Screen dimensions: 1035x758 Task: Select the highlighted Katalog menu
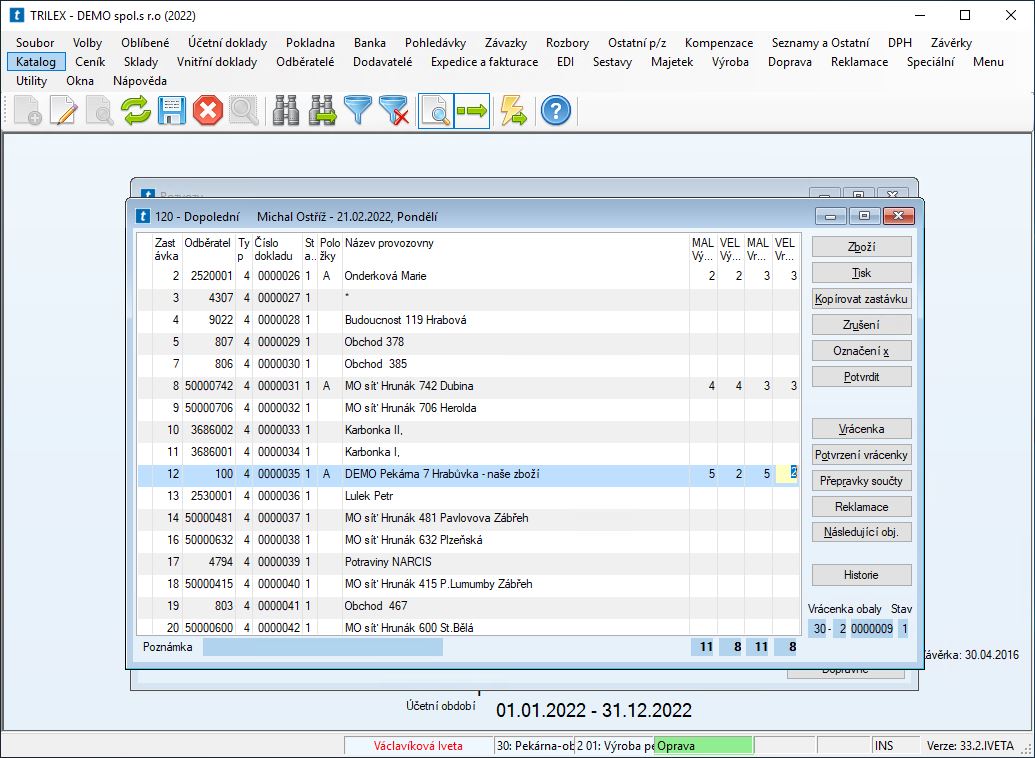[x=36, y=62]
